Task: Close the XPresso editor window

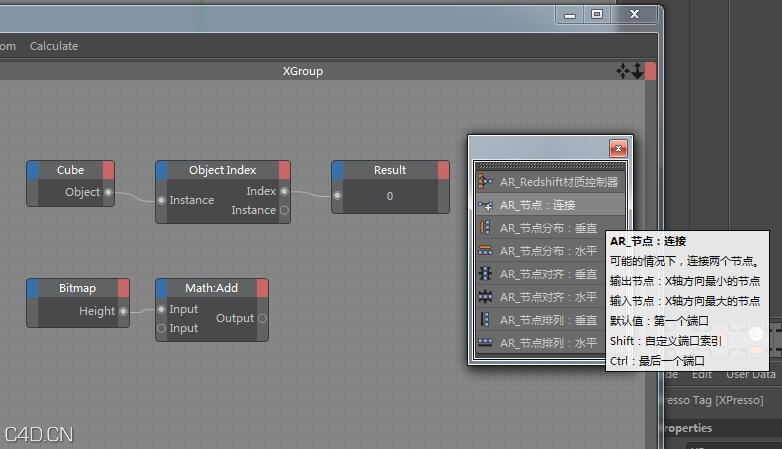Action: (634, 14)
